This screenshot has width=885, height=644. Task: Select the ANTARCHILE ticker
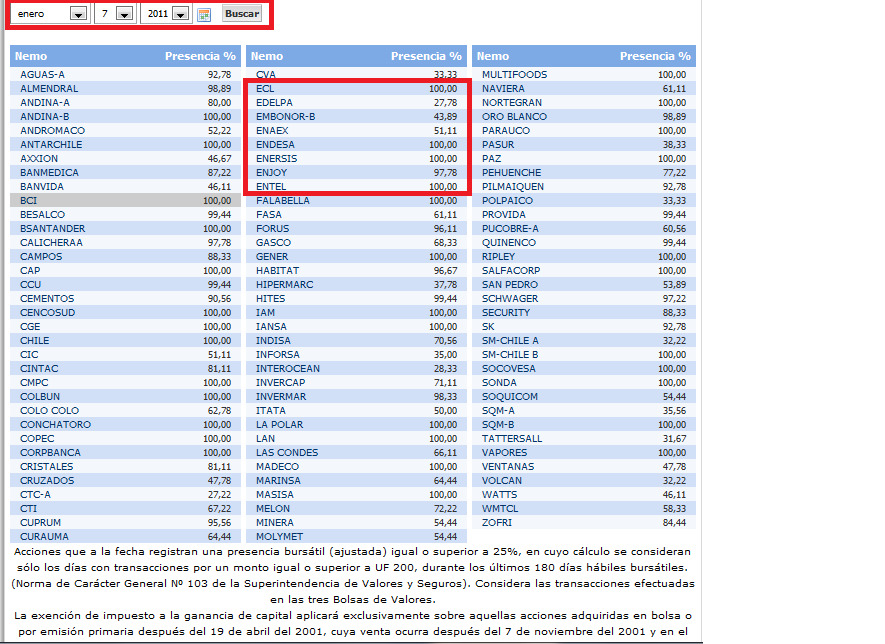(51, 144)
